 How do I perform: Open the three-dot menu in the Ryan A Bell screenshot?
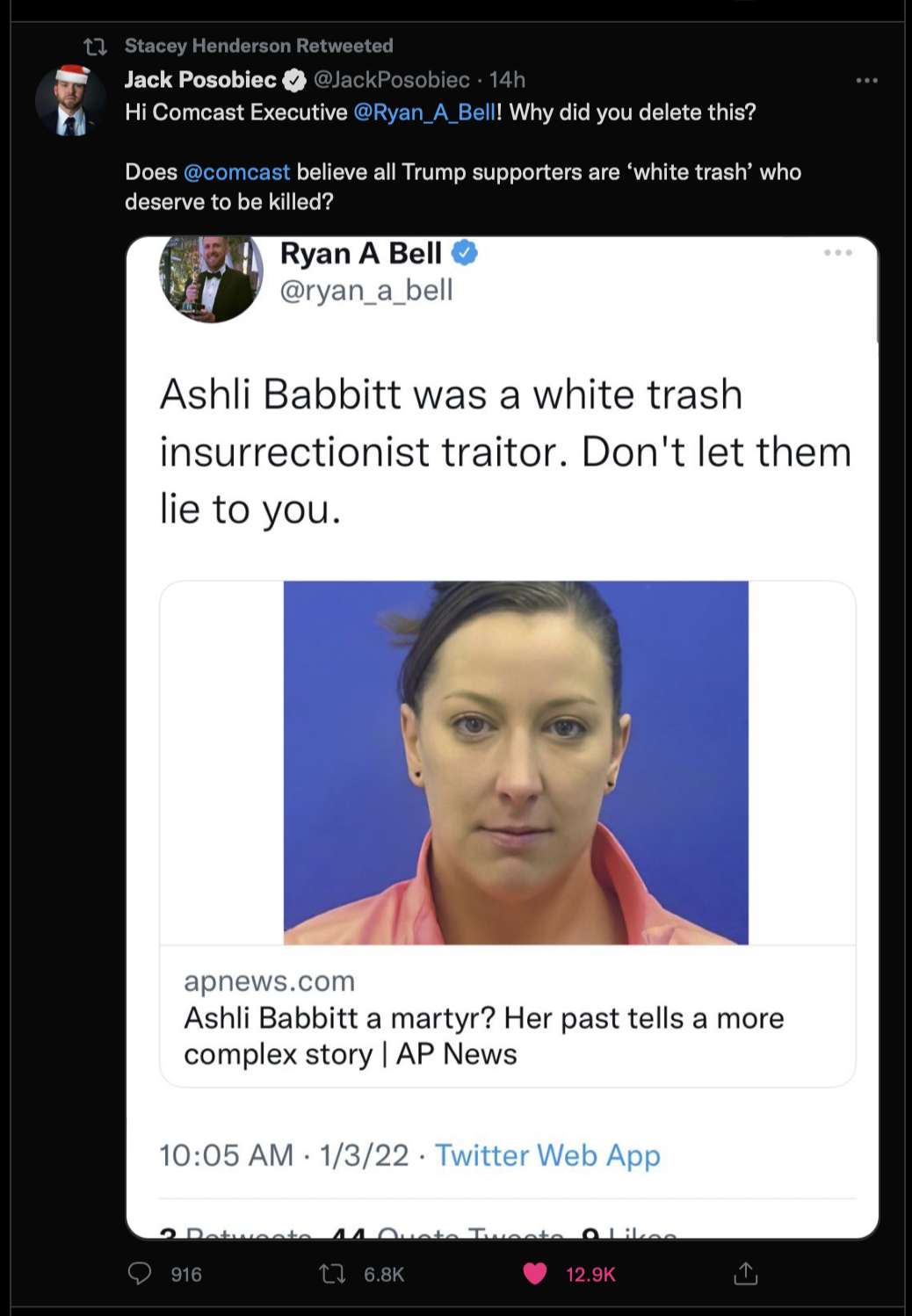[837, 253]
